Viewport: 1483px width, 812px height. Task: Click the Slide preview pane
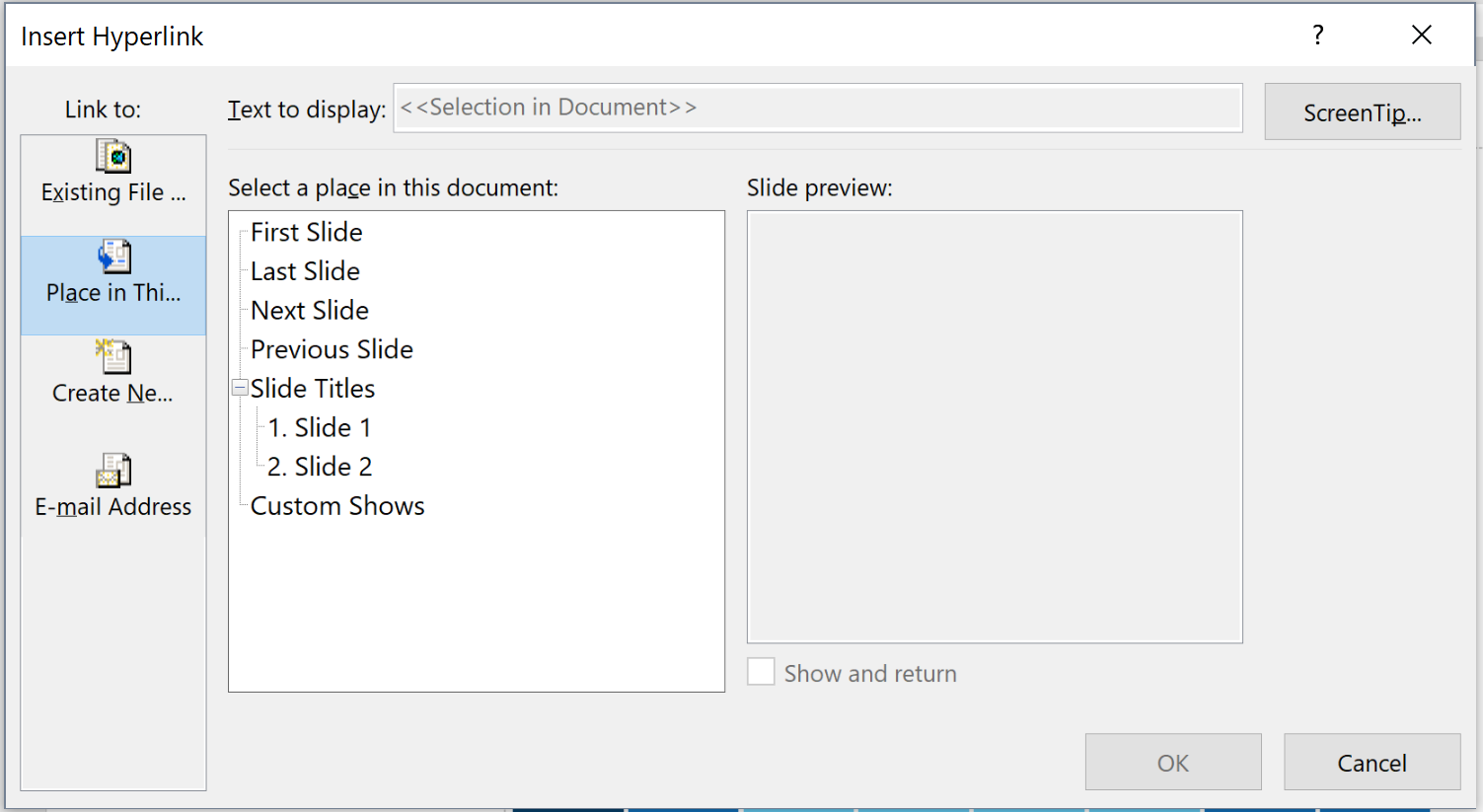(995, 427)
